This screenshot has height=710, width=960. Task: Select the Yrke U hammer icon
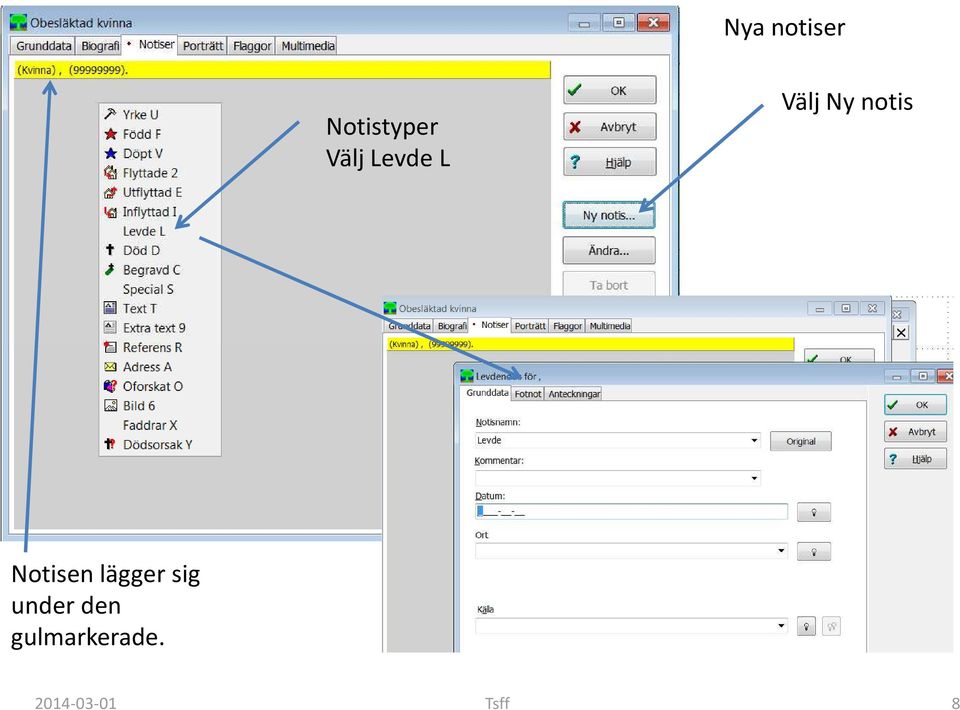(x=110, y=114)
